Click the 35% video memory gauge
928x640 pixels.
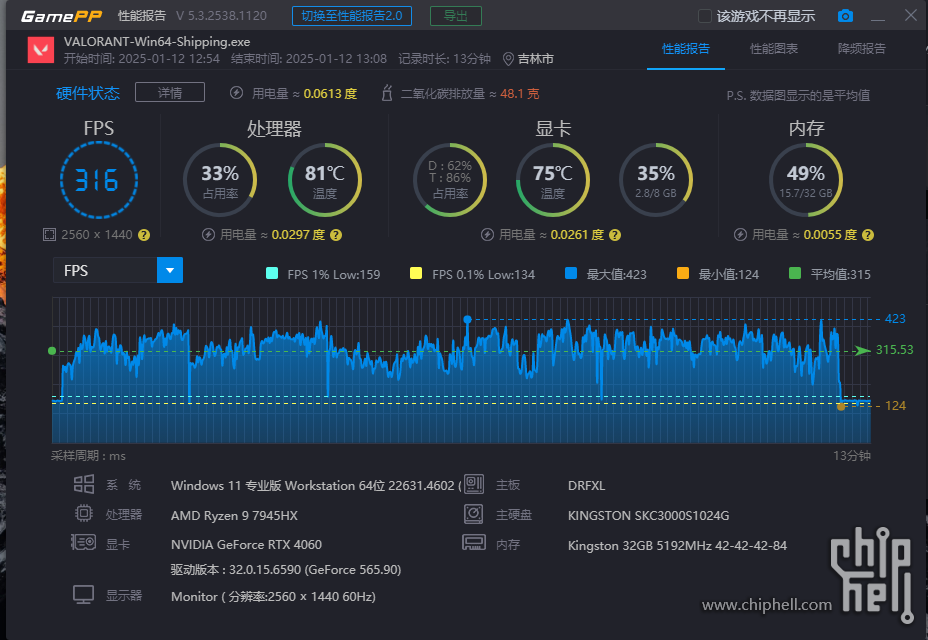(x=656, y=179)
